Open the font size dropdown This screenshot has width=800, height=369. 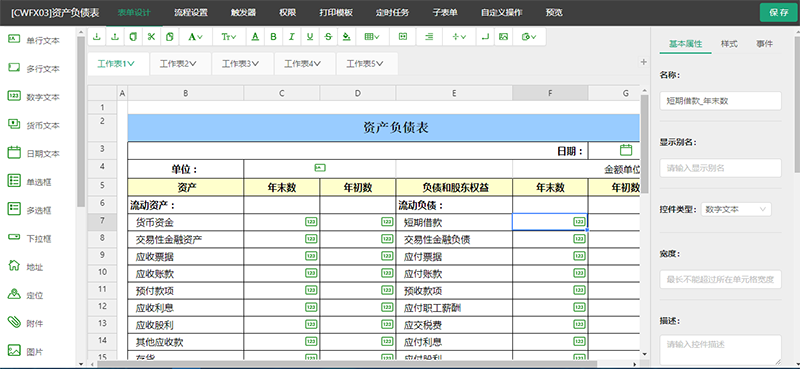pyautogui.click(x=229, y=37)
